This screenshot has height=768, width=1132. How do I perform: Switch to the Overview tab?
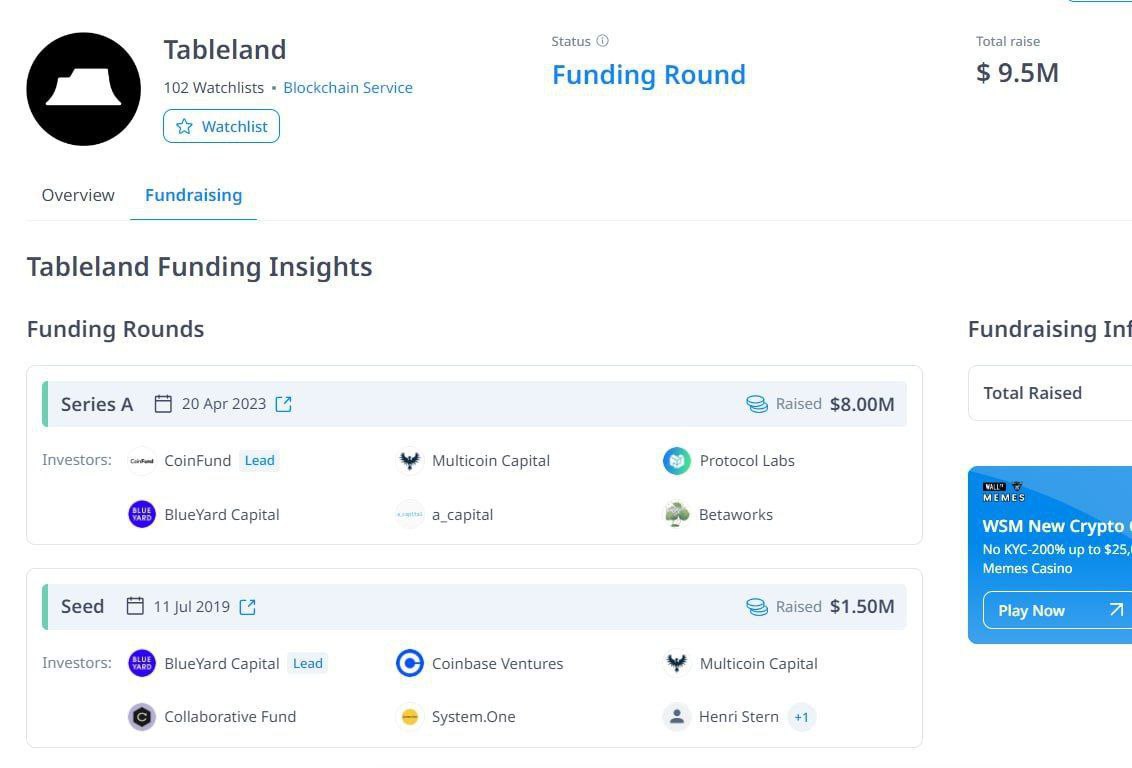(x=78, y=195)
